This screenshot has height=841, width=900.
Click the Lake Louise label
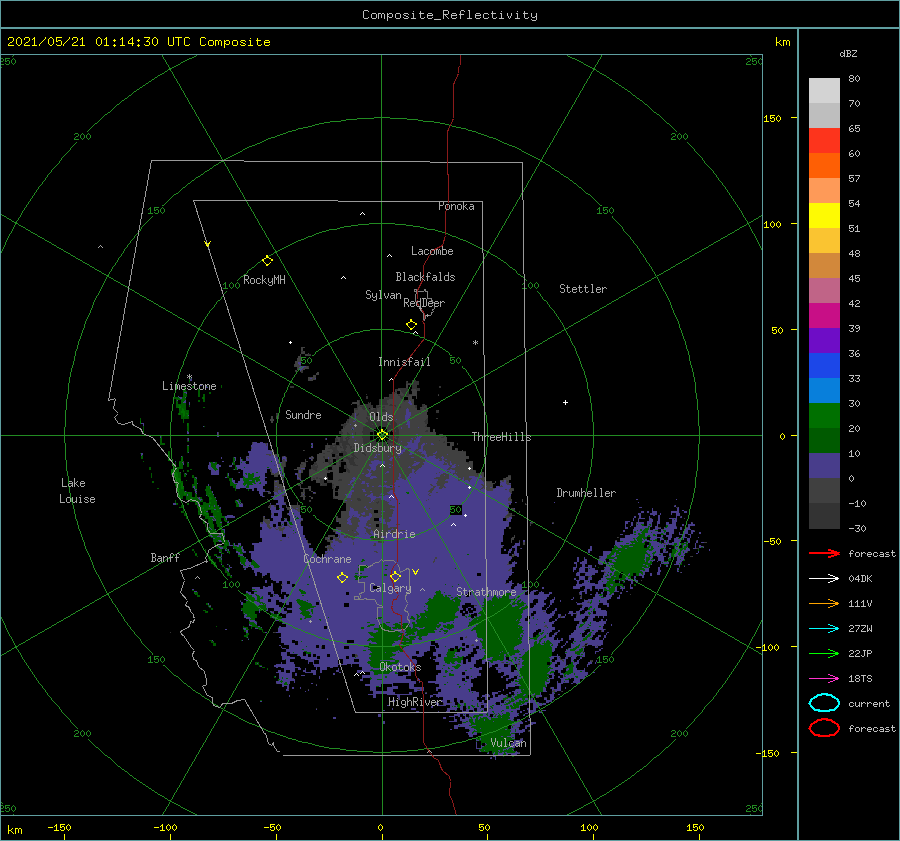point(77,491)
